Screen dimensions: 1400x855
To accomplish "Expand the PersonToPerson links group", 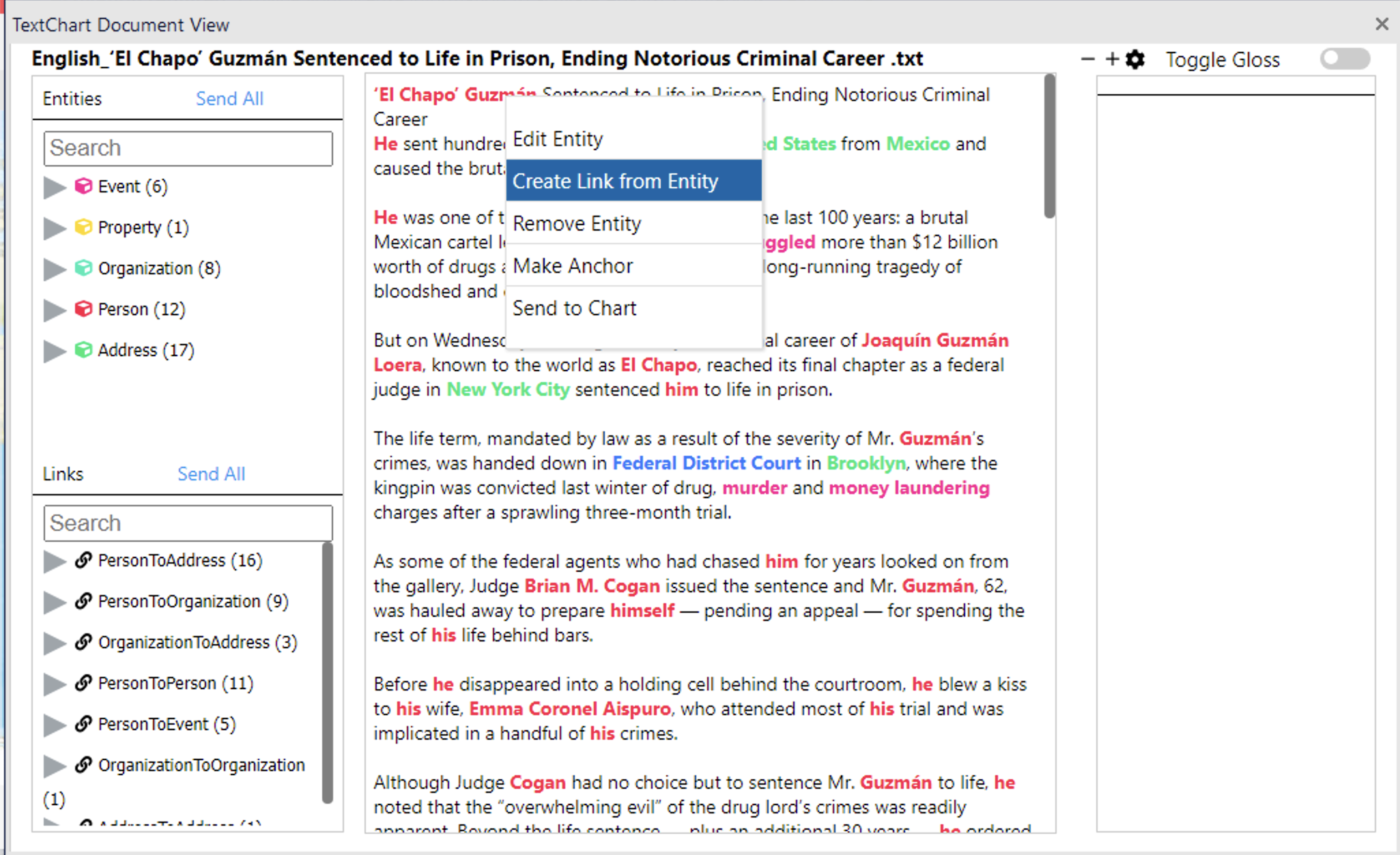I will [54, 684].
